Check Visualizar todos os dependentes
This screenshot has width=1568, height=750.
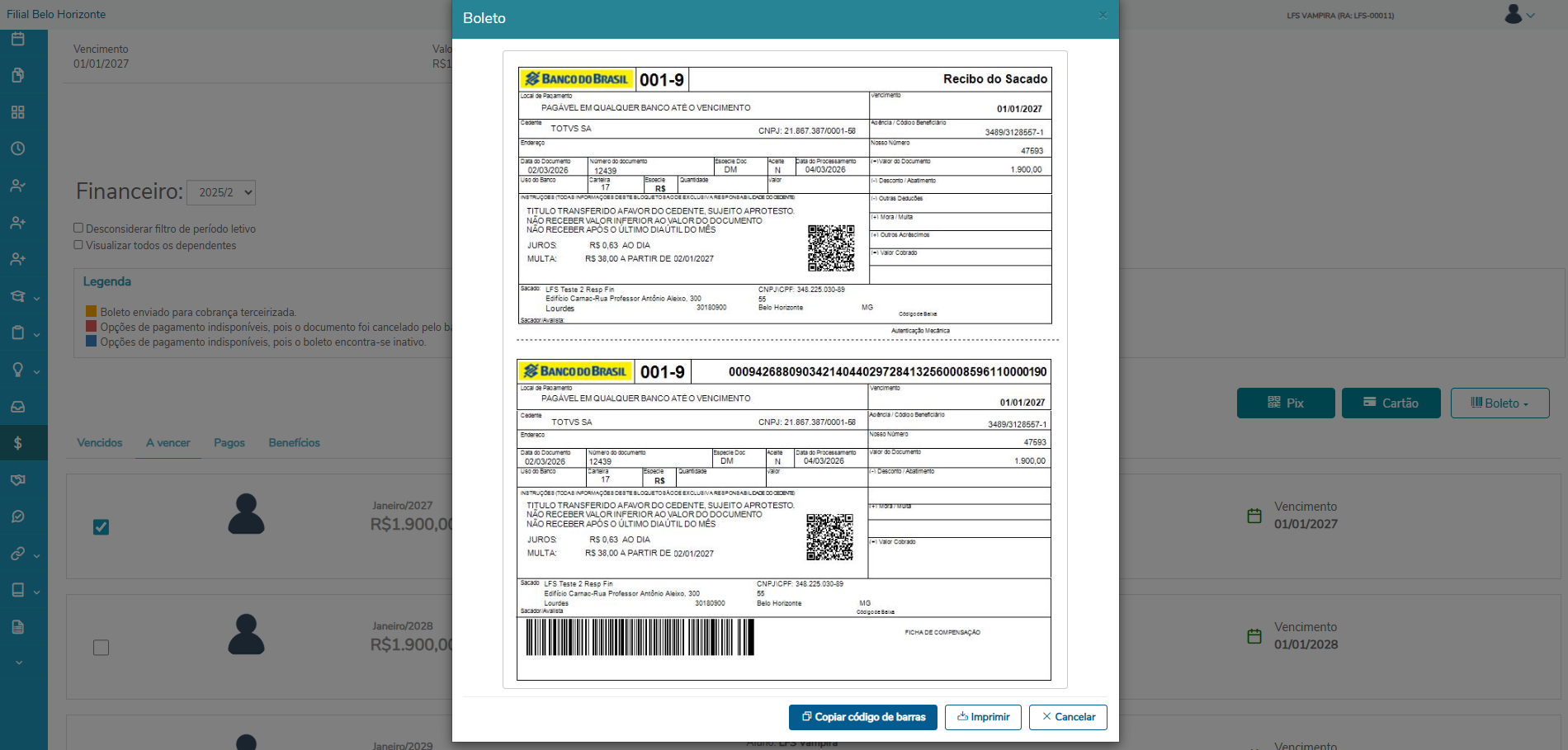78,244
